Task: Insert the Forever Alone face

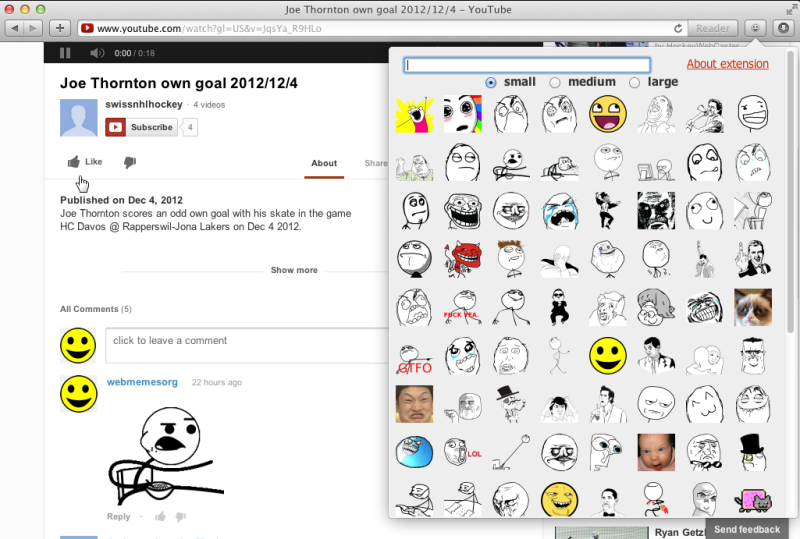Action: (x=608, y=259)
